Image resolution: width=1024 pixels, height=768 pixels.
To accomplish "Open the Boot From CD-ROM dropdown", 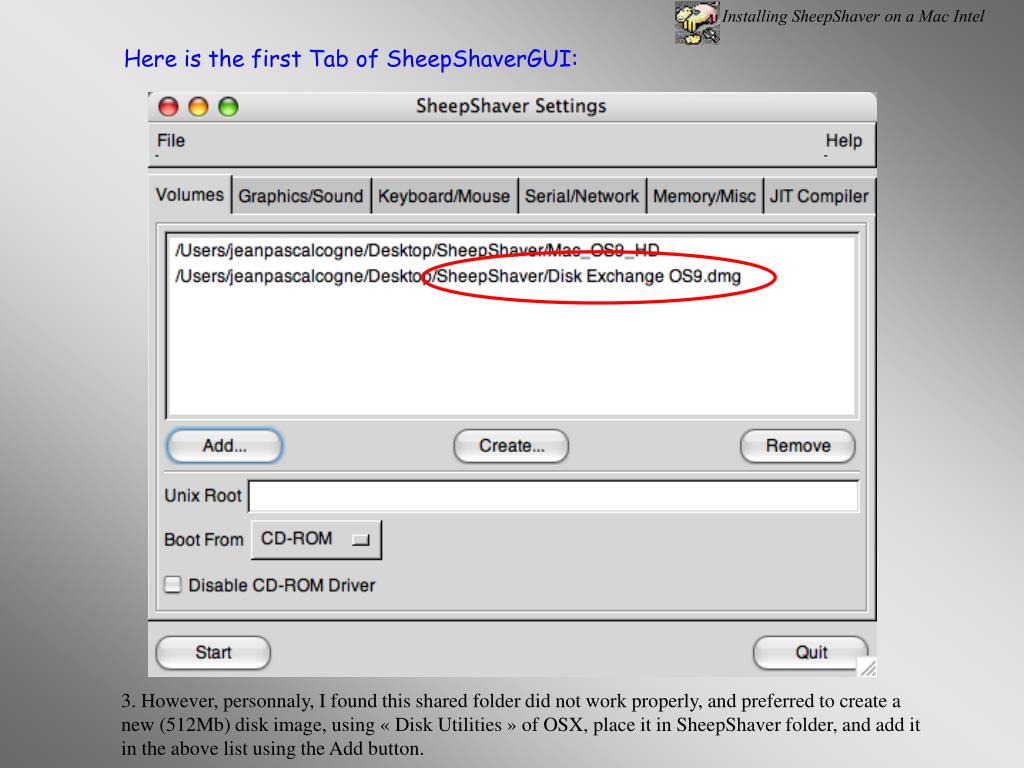I will 316,539.
